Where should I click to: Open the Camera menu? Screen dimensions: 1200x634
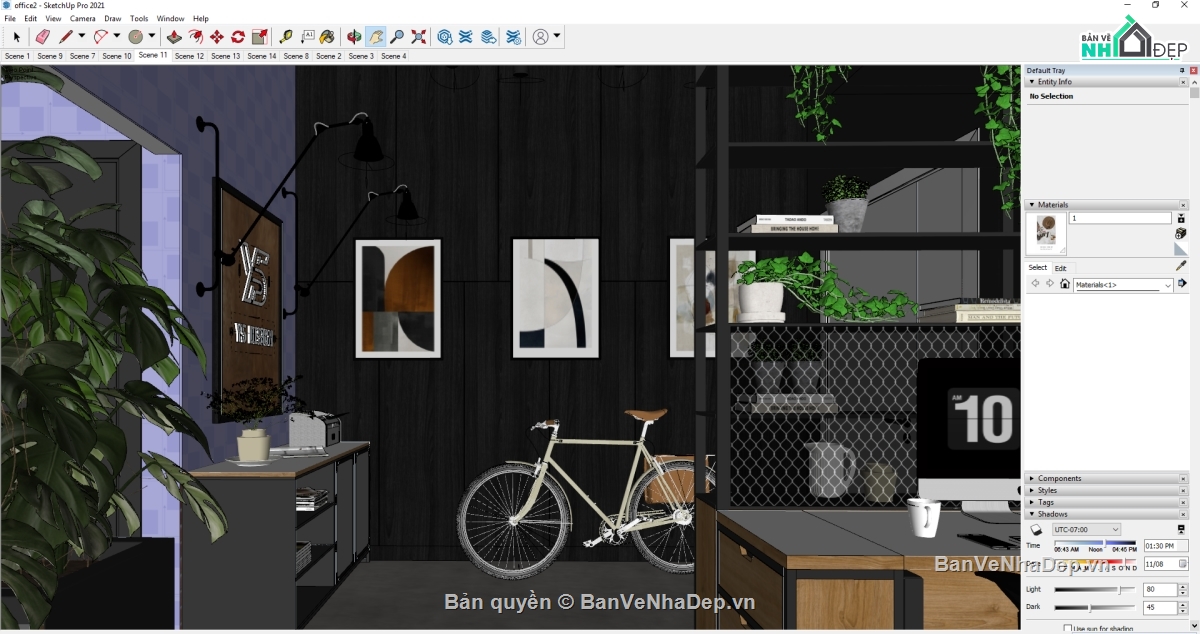(83, 19)
